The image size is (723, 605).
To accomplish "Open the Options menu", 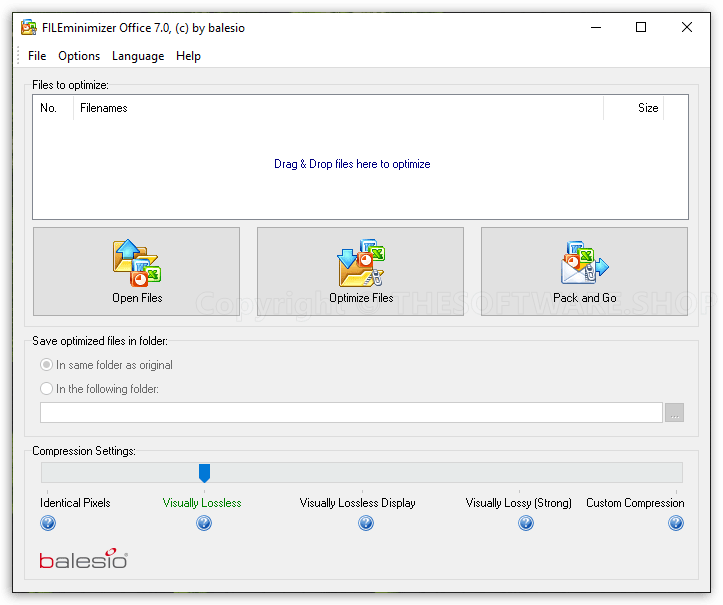I will (x=79, y=56).
